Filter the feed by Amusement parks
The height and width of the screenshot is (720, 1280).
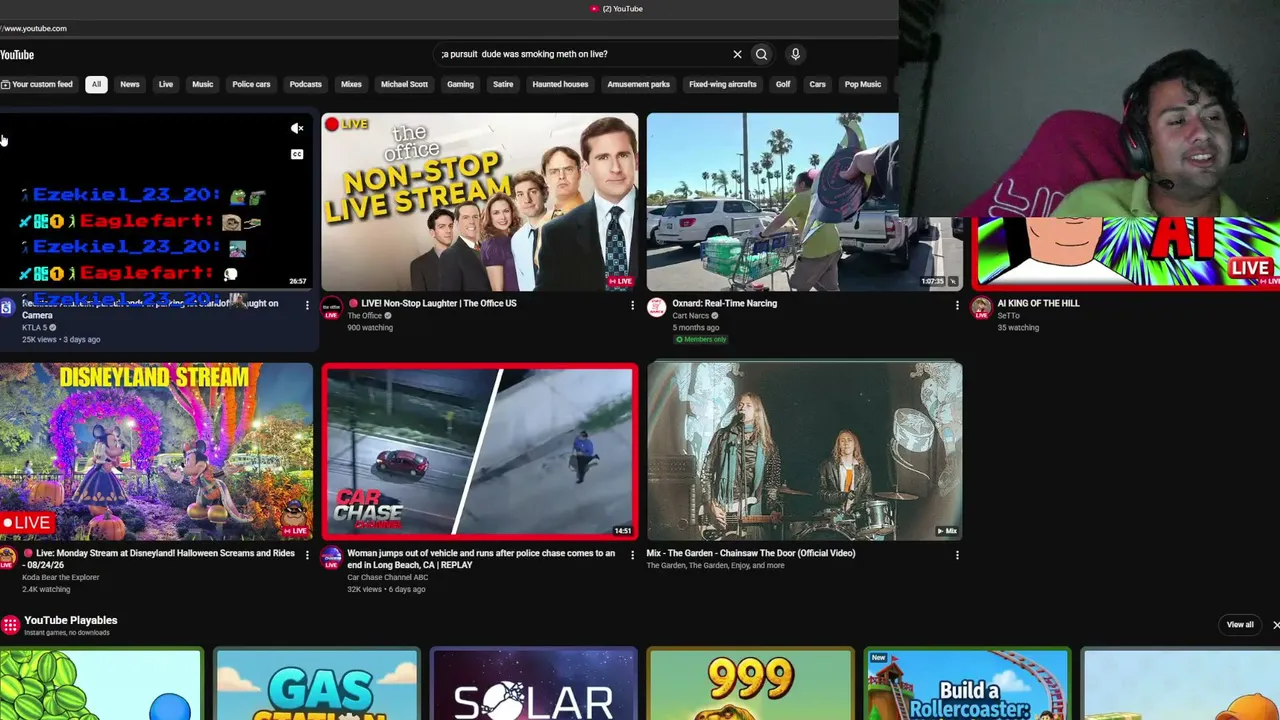click(x=638, y=84)
